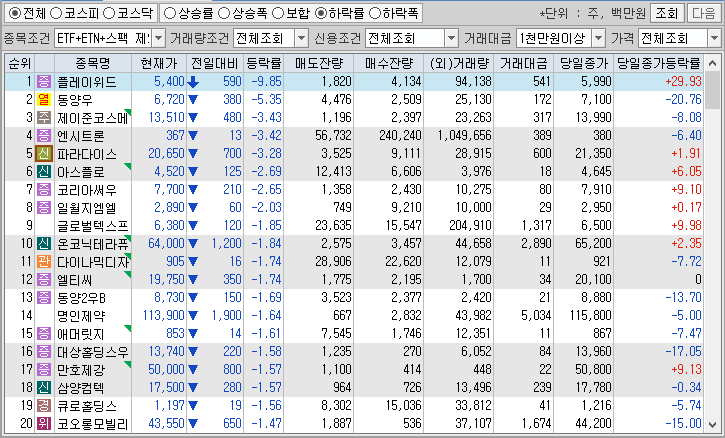The image size is (725, 438).
Task: Click the -20.76 value in 동양우 row
Action: pos(683,99)
